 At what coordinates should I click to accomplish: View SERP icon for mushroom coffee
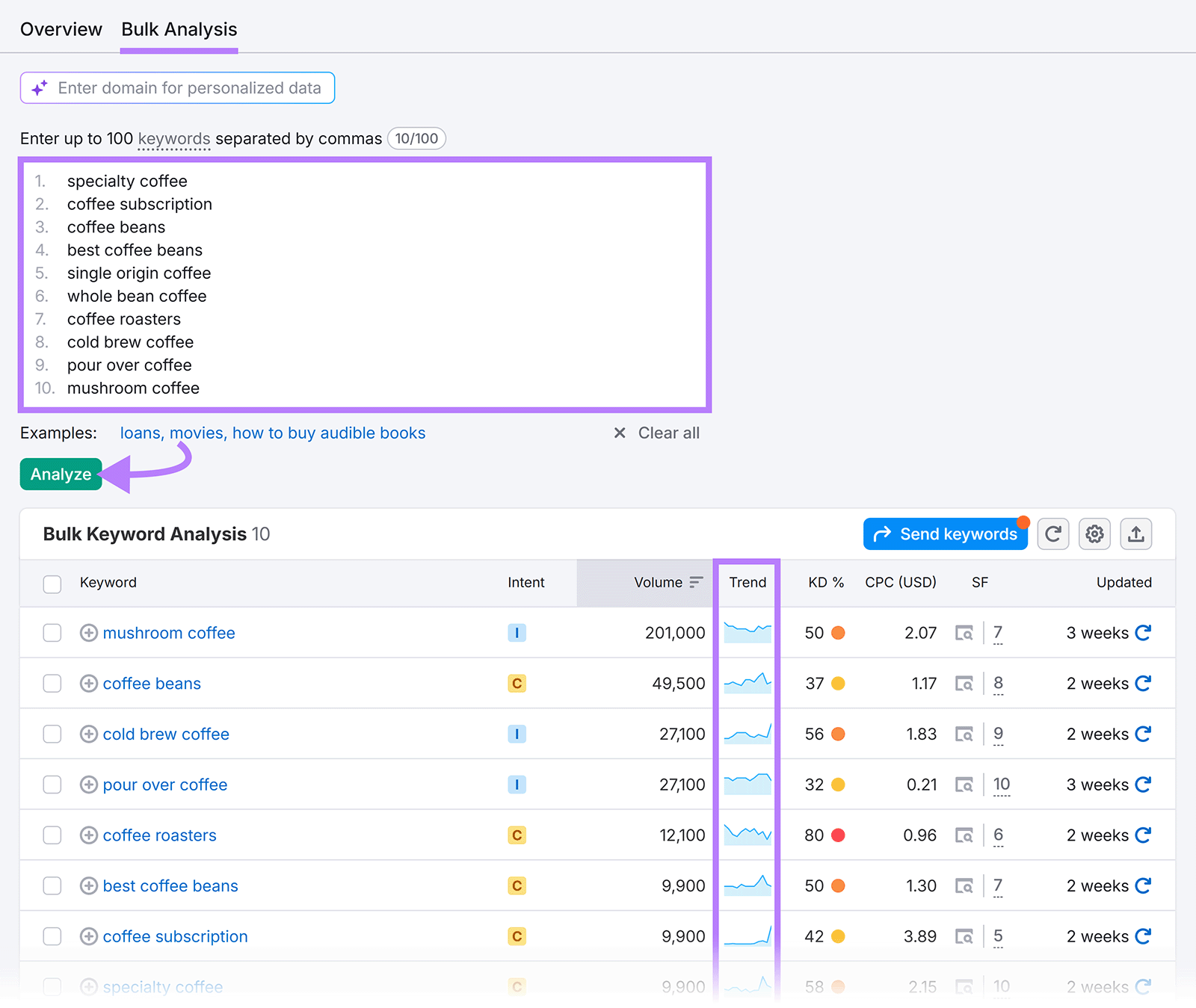coord(964,634)
